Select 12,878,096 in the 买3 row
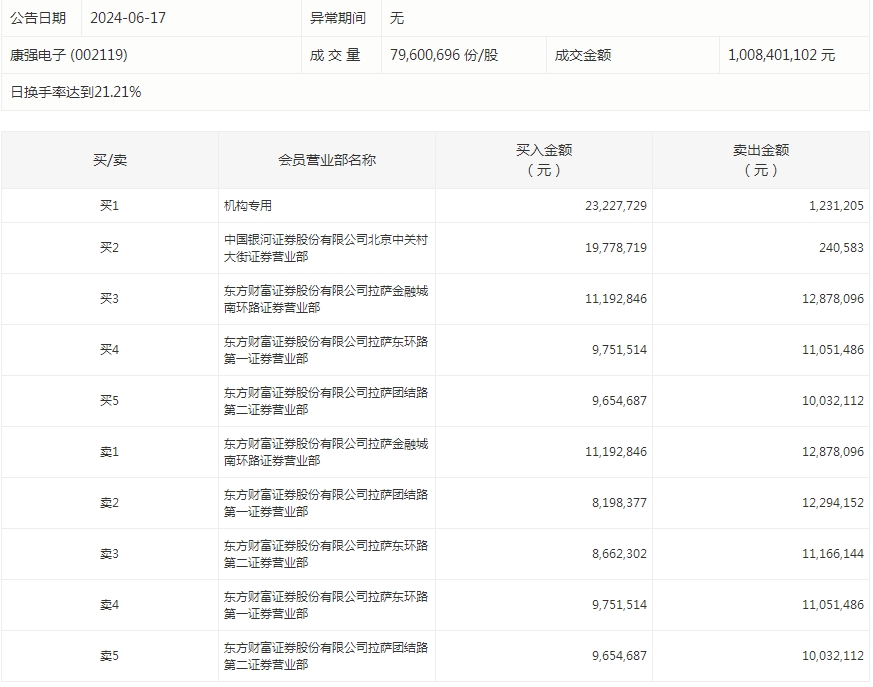Viewport: 873px width, 687px height. pyautogui.click(x=833, y=298)
